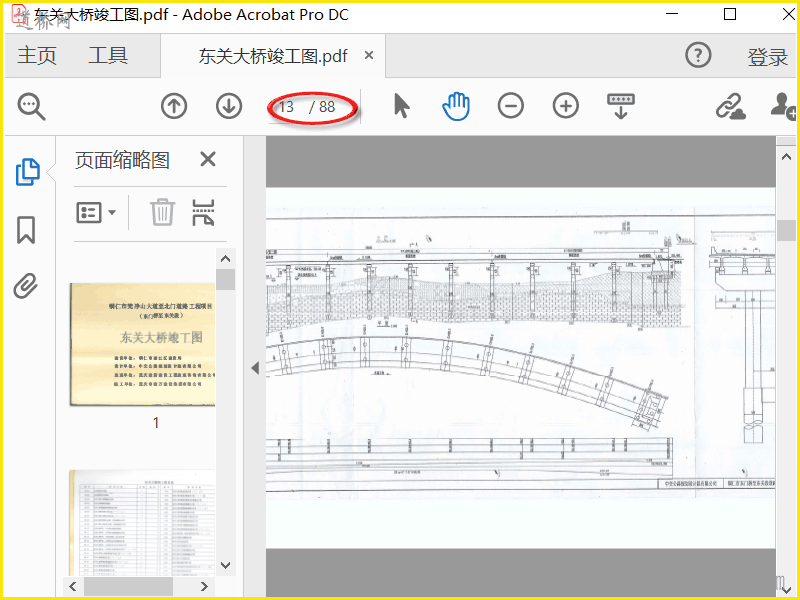Open the scrolling page display options

[621, 106]
